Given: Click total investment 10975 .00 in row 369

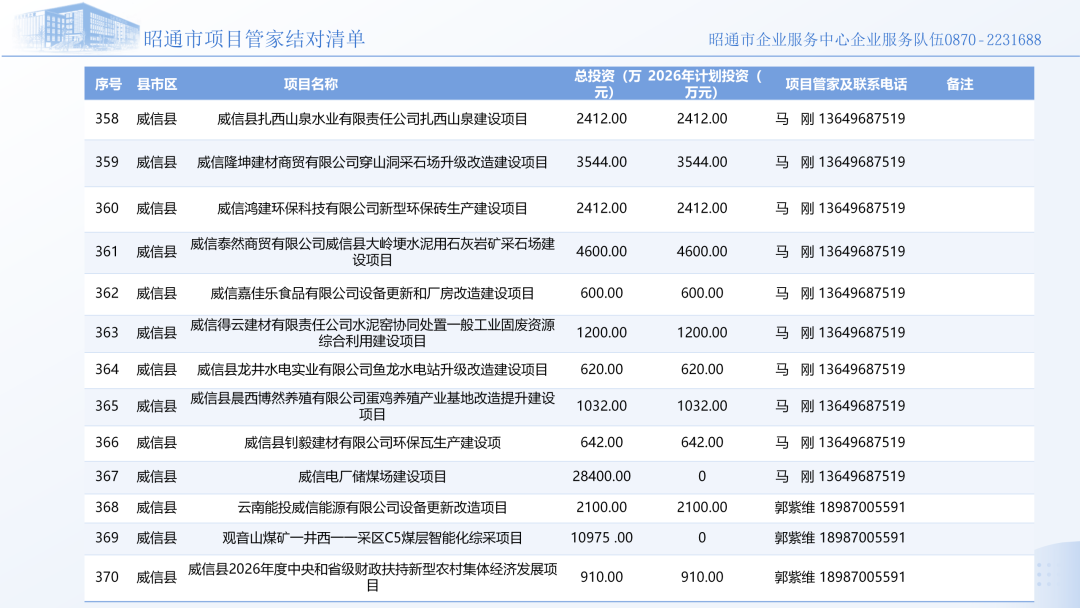Looking at the screenshot, I should click(x=601, y=538).
